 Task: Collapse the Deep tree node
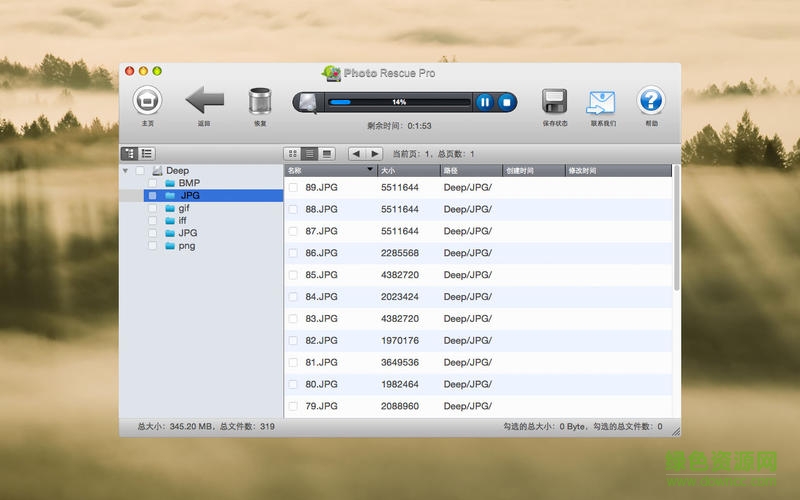[125, 171]
